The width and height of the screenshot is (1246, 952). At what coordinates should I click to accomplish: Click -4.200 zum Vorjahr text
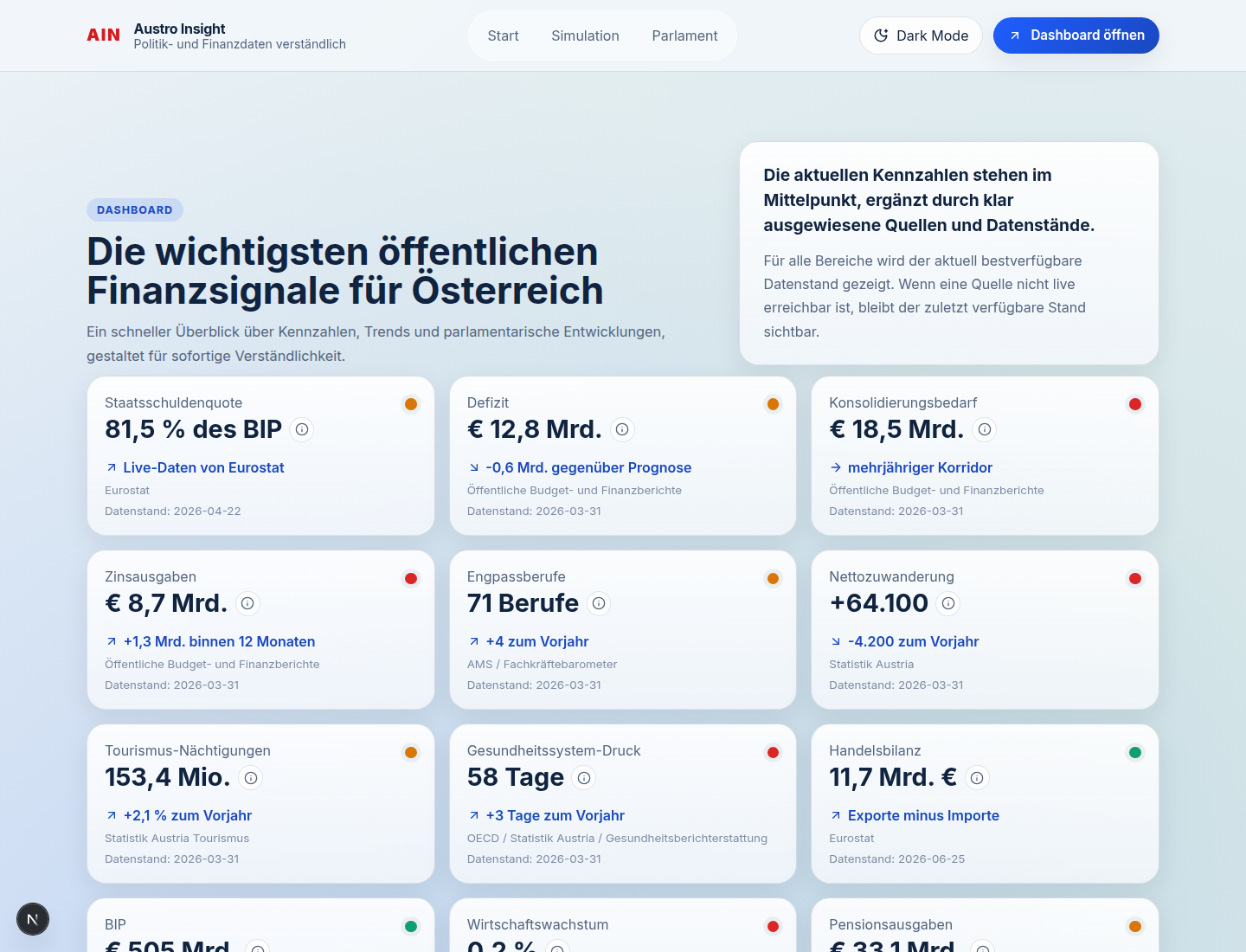[914, 641]
